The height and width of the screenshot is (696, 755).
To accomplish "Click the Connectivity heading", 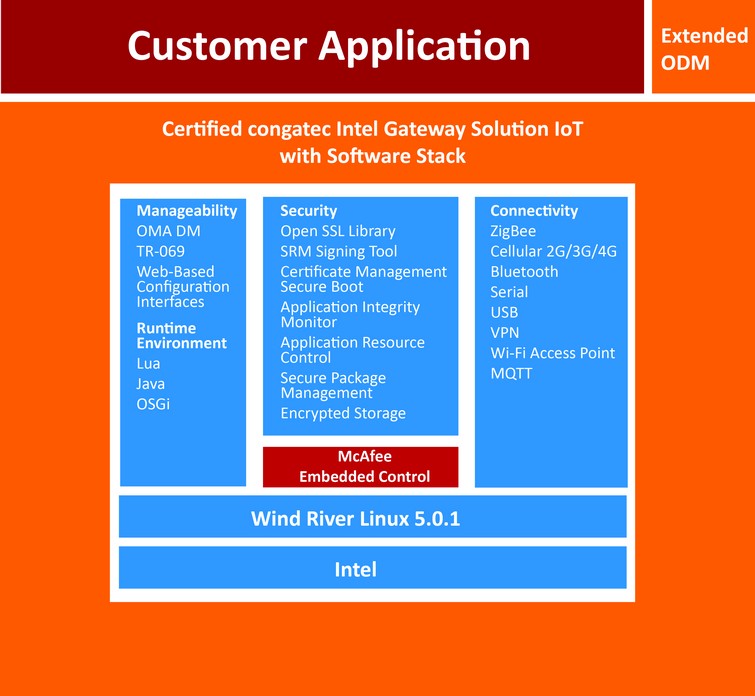I will pos(534,211).
